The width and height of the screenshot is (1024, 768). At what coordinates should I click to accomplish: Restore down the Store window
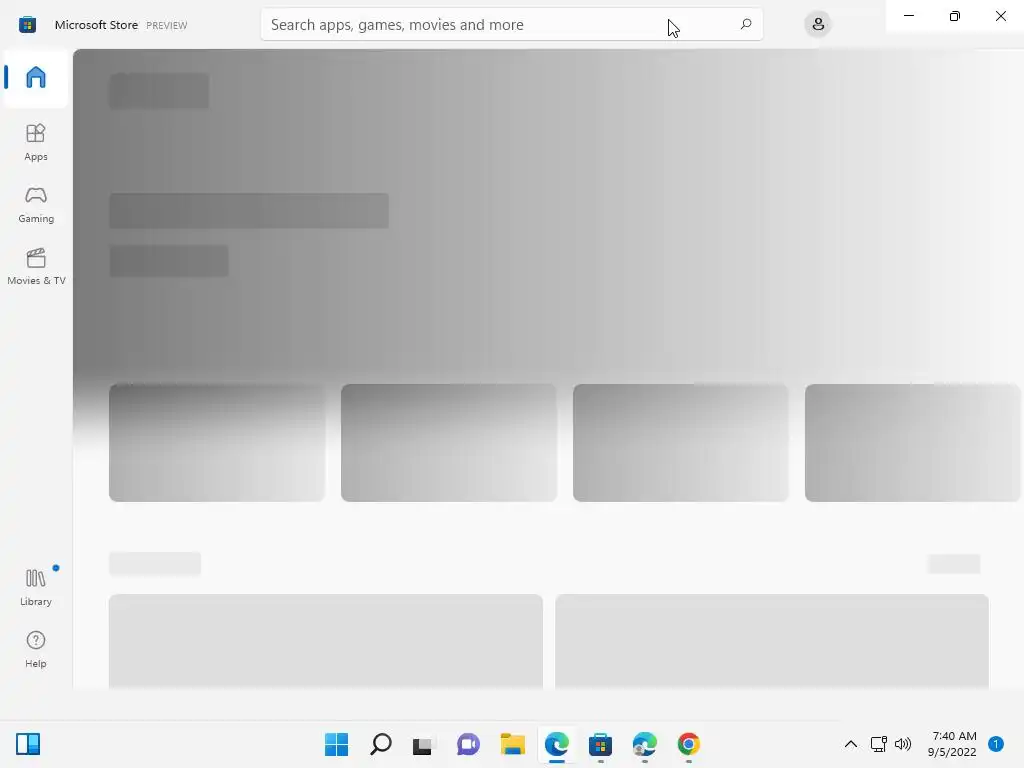955,16
